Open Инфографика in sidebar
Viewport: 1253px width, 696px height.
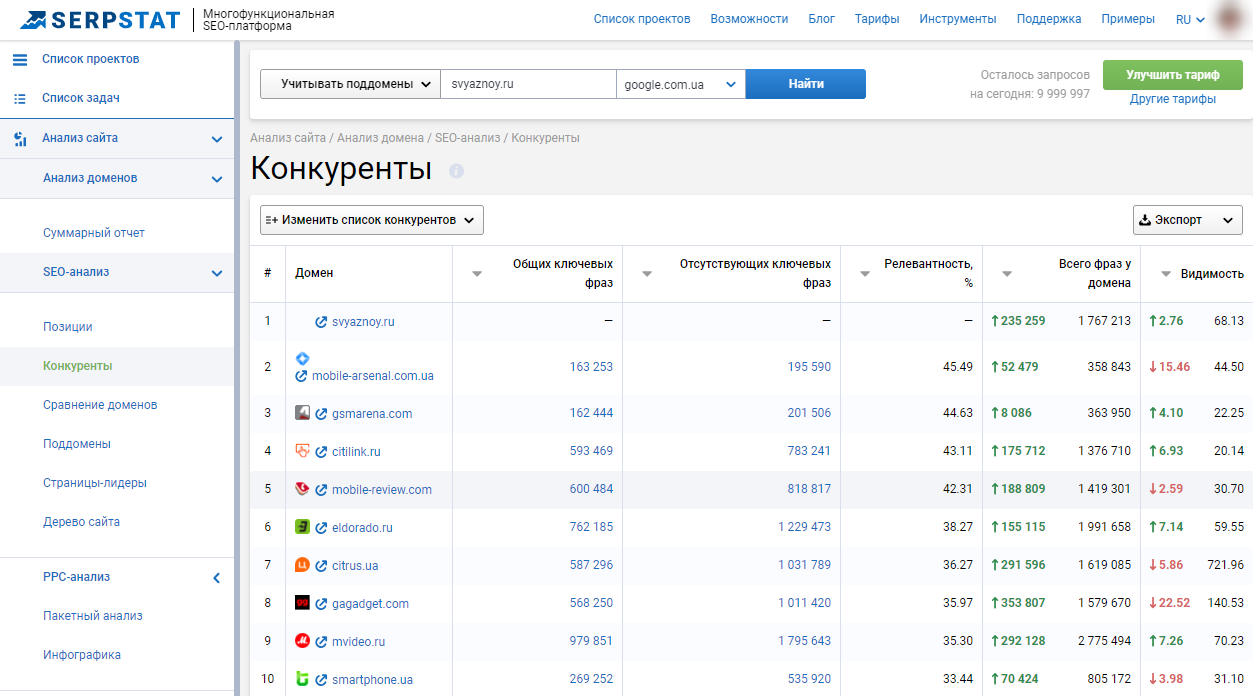(x=82, y=655)
